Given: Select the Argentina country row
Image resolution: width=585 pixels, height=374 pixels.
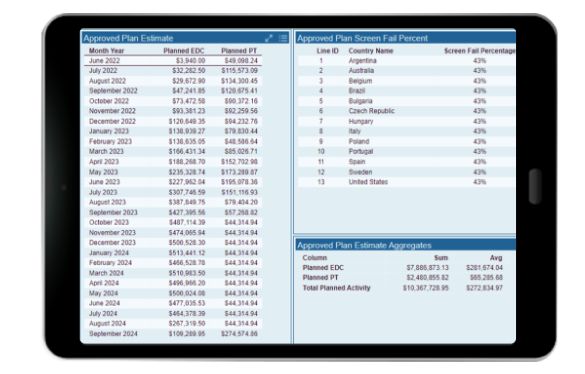Looking at the screenshot, I should click(407, 60).
